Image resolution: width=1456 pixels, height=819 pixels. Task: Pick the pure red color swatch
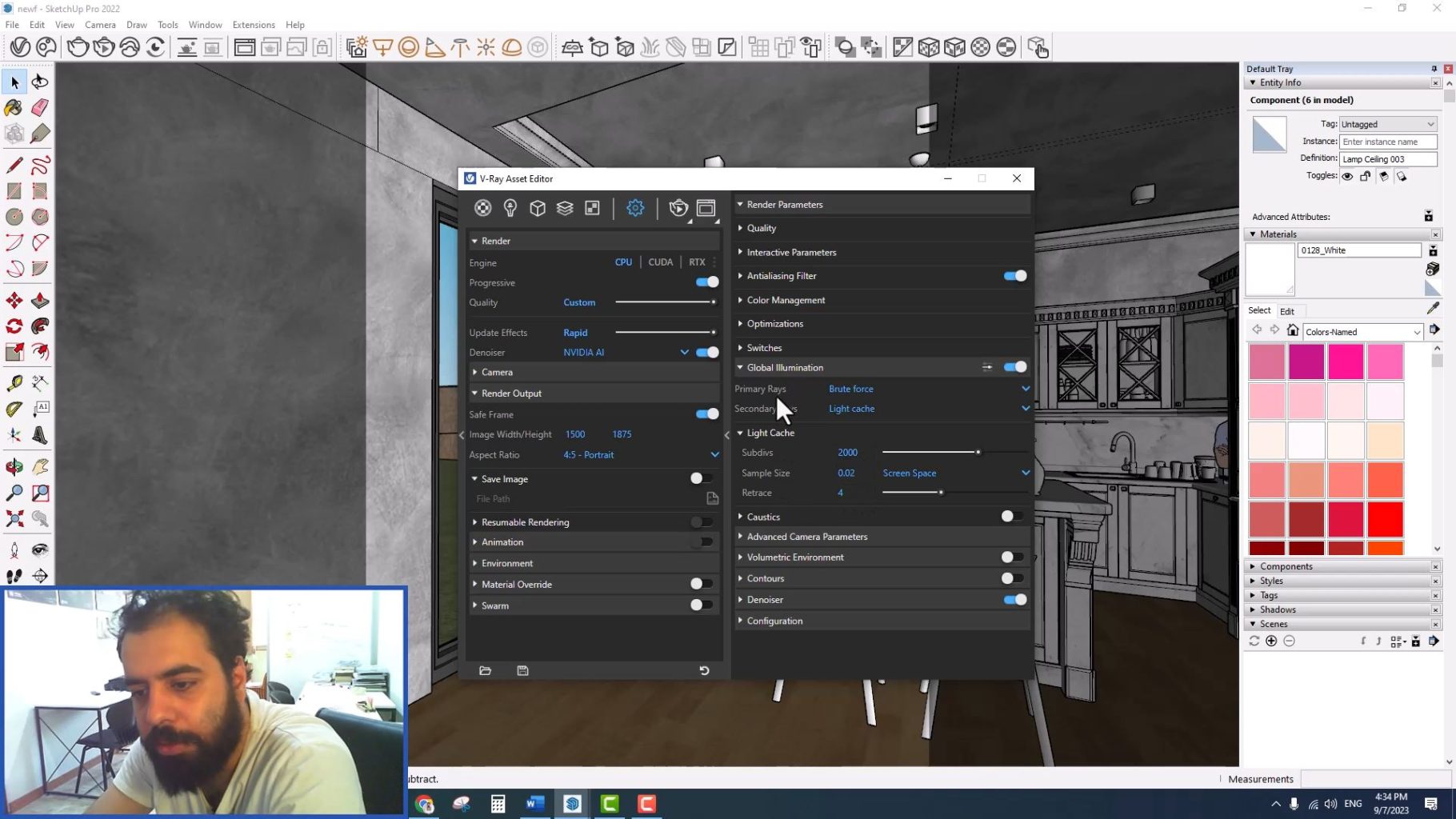click(1386, 519)
